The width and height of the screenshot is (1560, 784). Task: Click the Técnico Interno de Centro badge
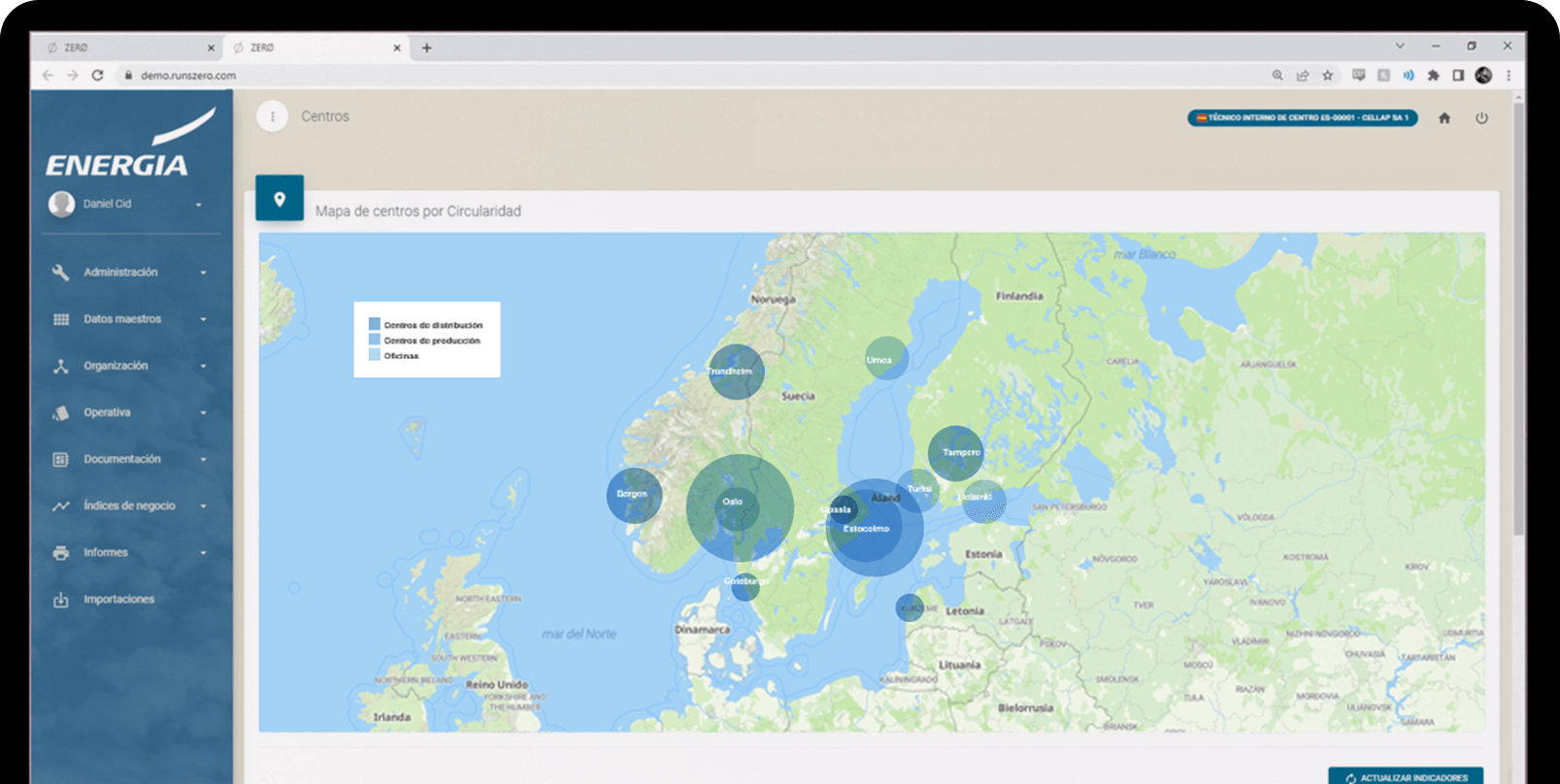pyautogui.click(x=1302, y=118)
